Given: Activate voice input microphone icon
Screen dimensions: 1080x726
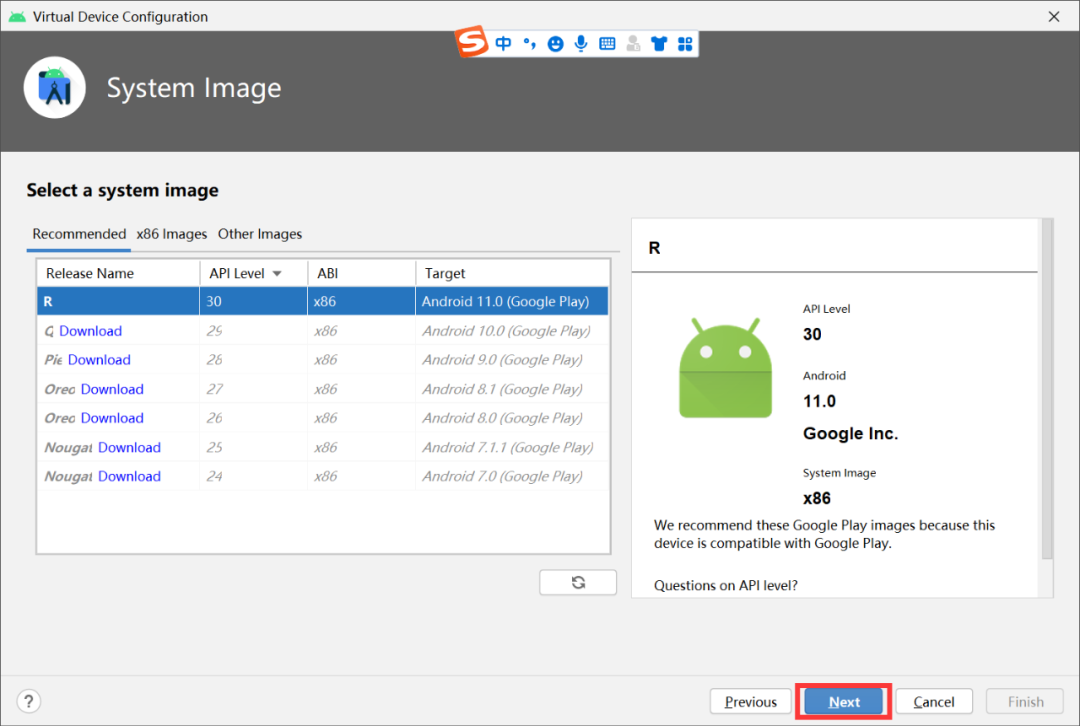Looking at the screenshot, I should [581, 43].
